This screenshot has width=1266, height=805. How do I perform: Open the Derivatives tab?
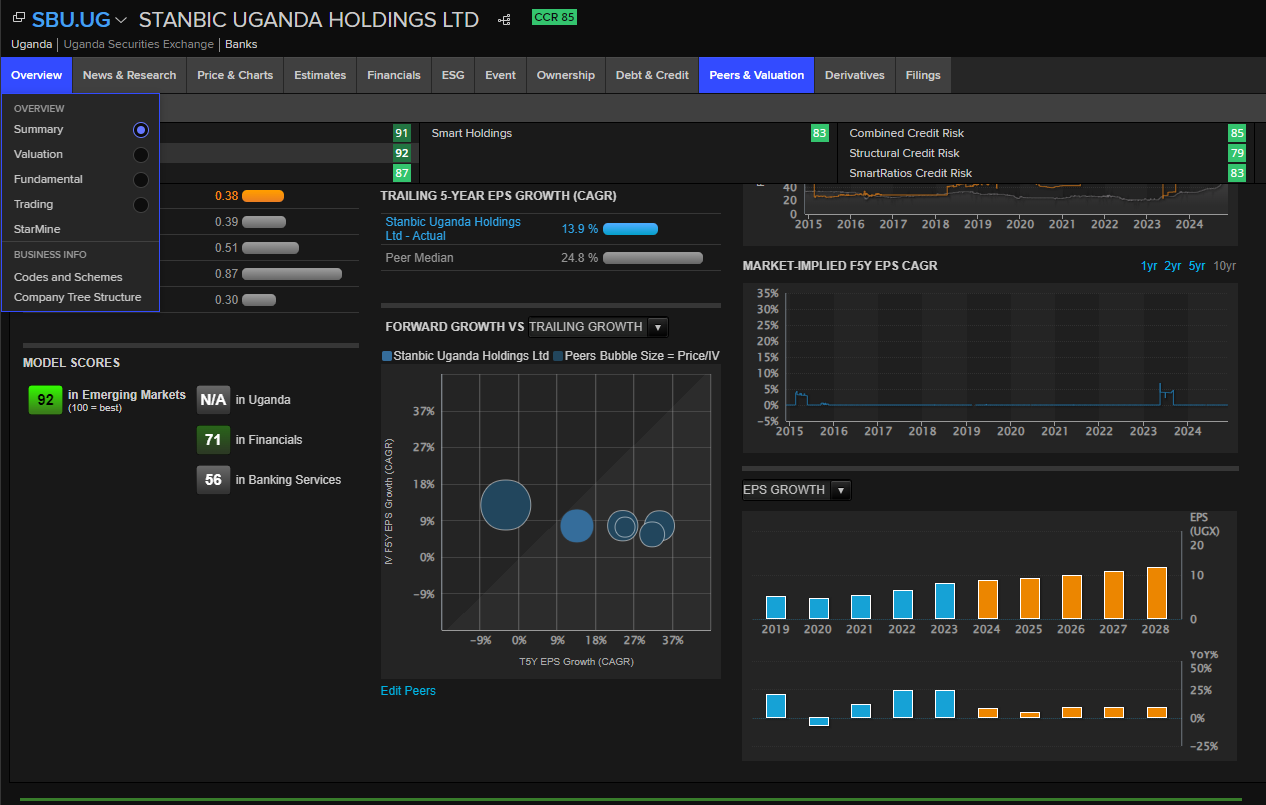pyautogui.click(x=855, y=75)
